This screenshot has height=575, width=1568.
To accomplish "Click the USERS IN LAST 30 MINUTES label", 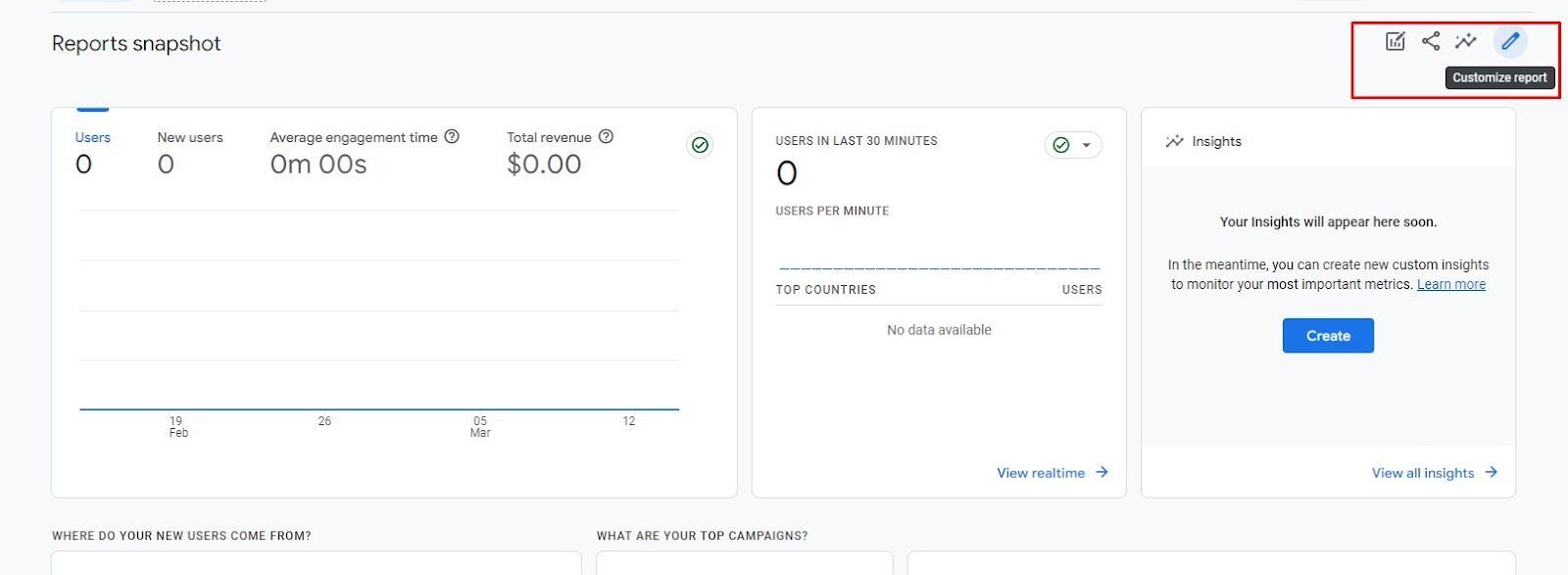I will pos(857,141).
